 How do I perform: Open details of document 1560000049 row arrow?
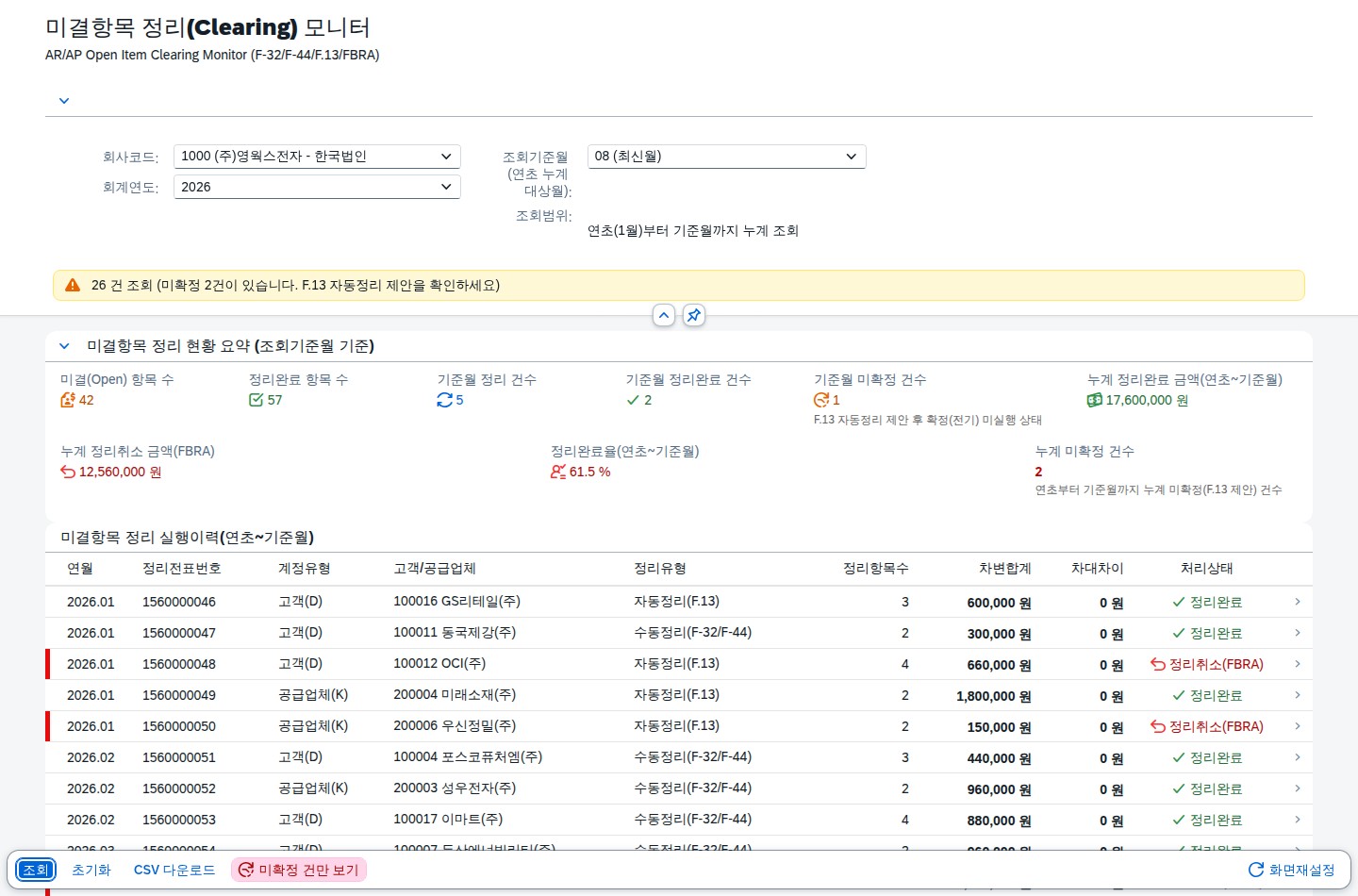(1298, 695)
